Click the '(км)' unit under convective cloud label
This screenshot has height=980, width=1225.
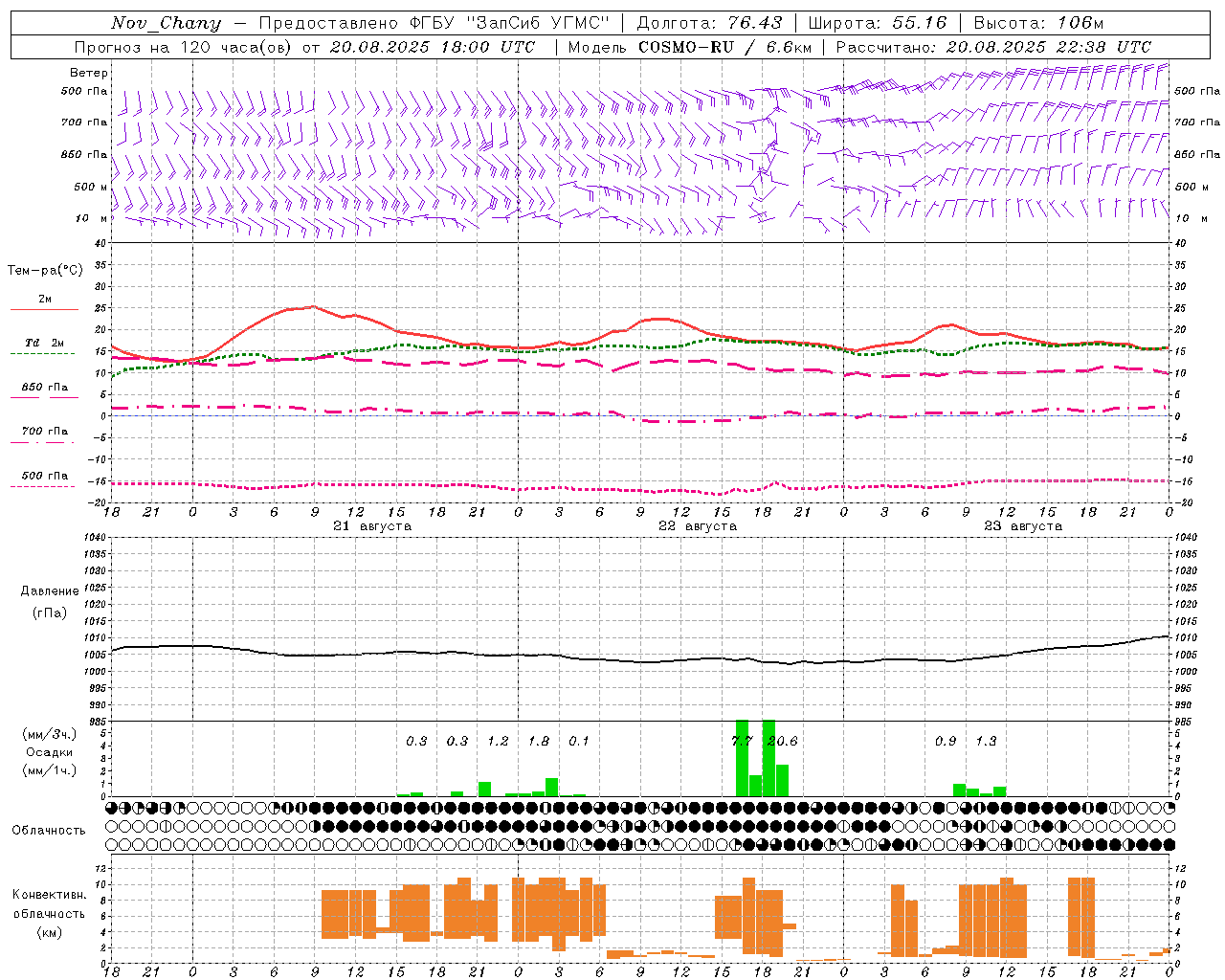50,932
